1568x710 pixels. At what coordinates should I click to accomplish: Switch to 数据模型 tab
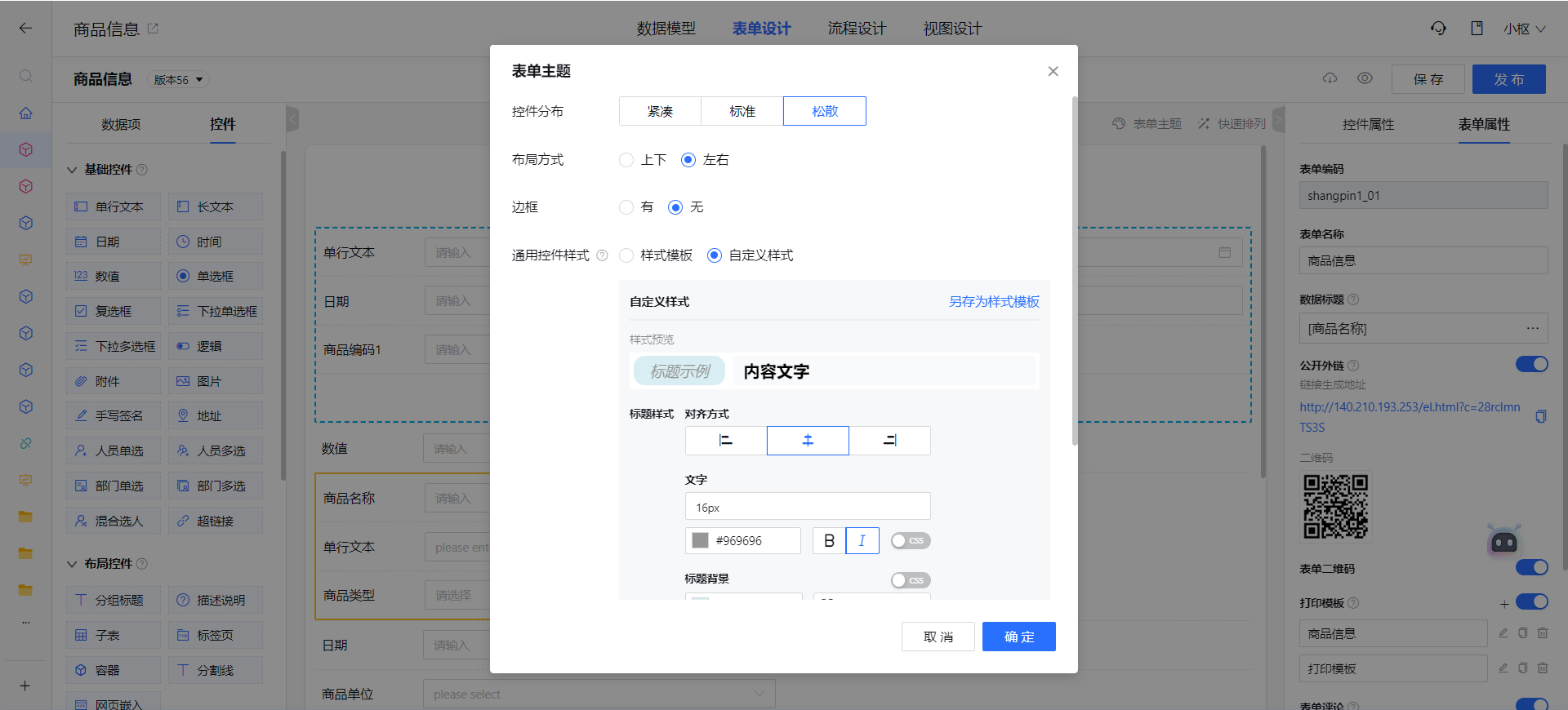click(666, 29)
